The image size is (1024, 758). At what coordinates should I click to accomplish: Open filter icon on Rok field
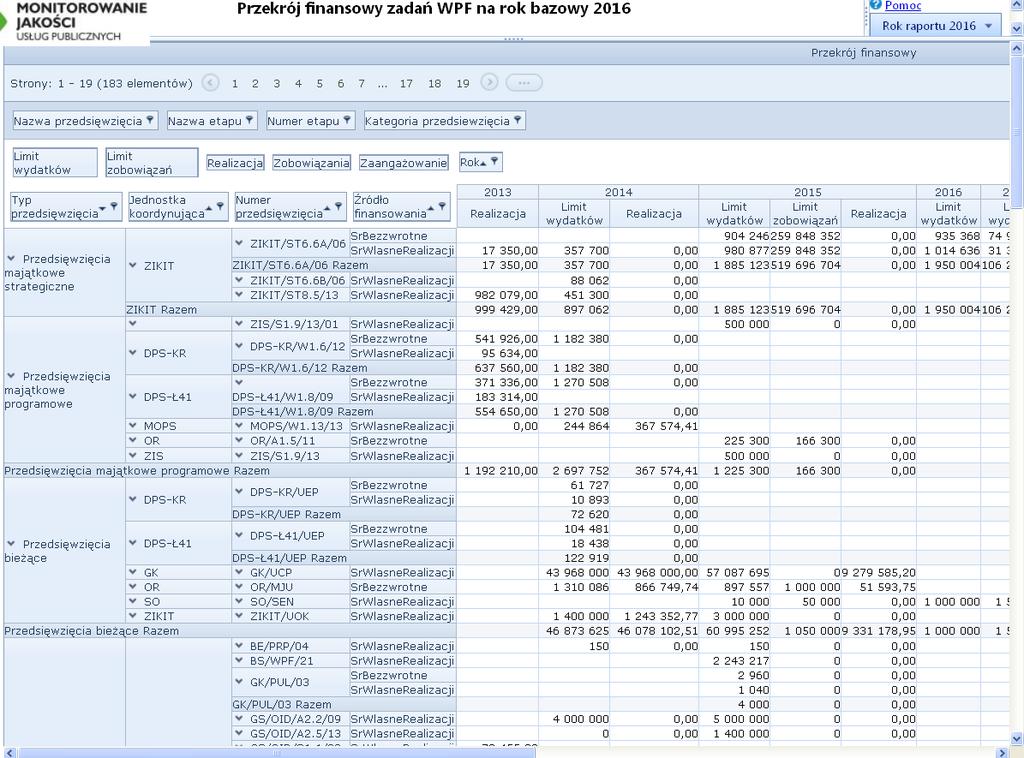[494, 162]
